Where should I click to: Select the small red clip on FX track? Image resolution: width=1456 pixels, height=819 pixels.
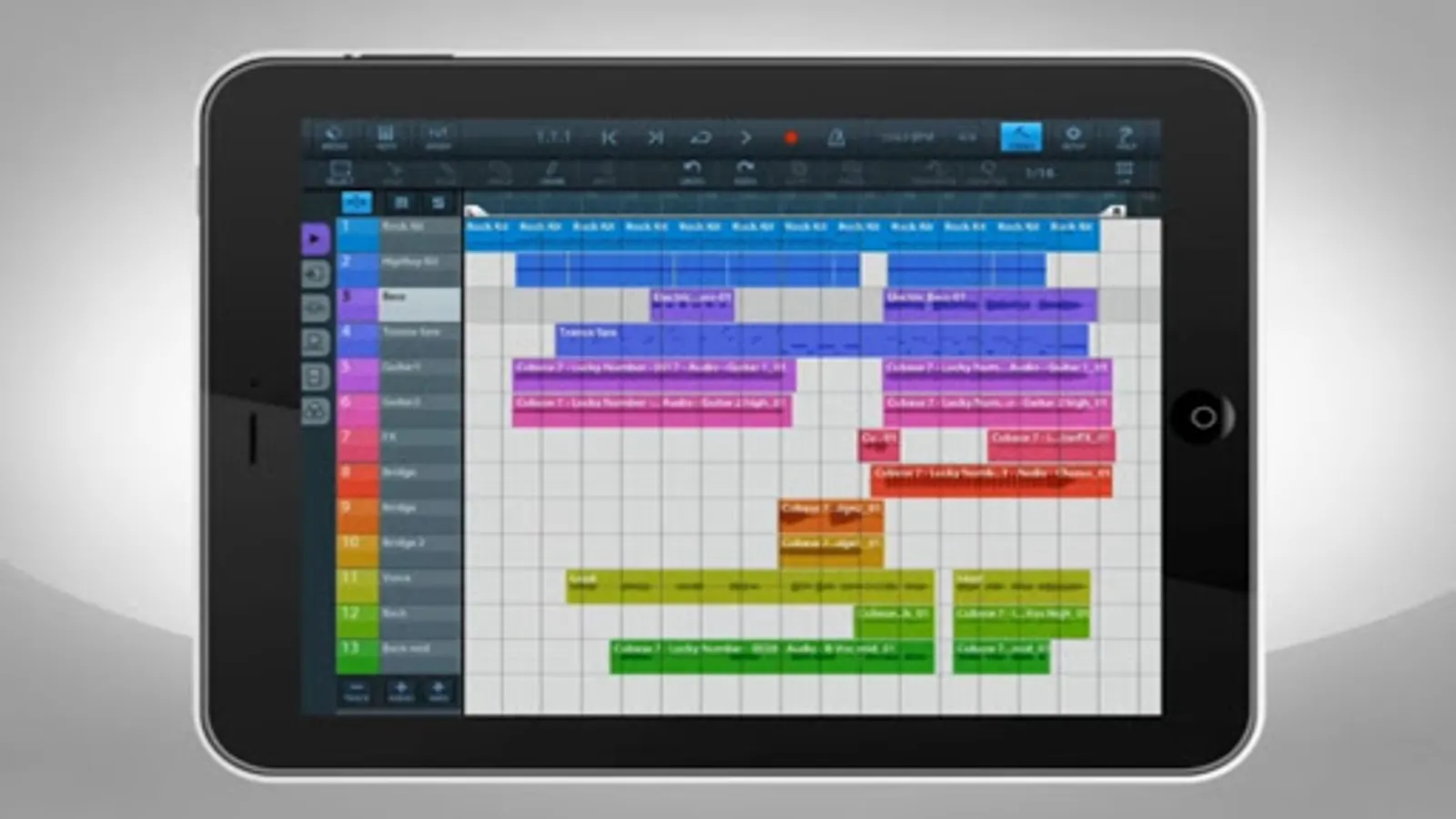[879, 446]
